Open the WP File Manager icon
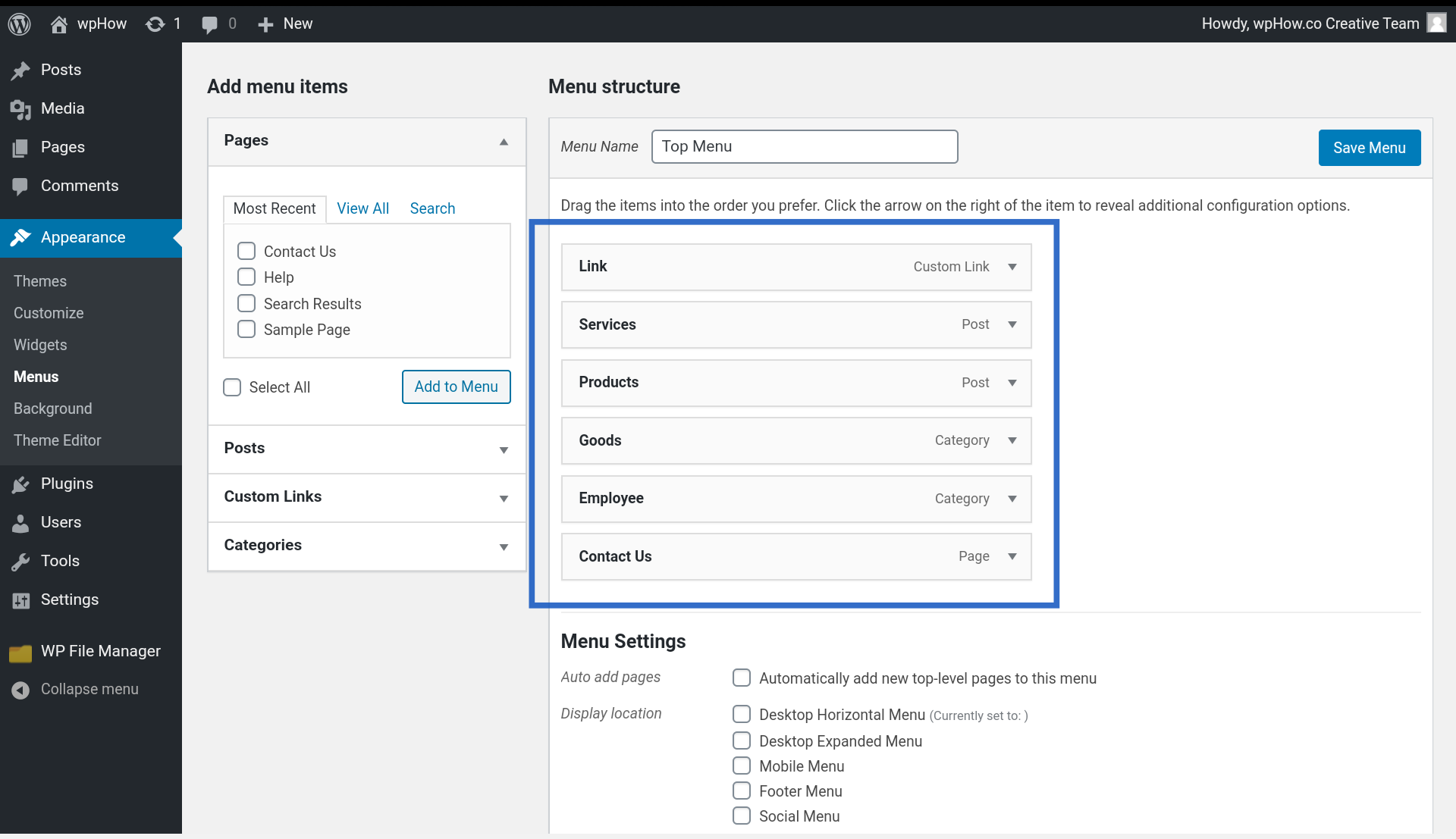This screenshot has width=1456, height=839. click(x=20, y=651)
